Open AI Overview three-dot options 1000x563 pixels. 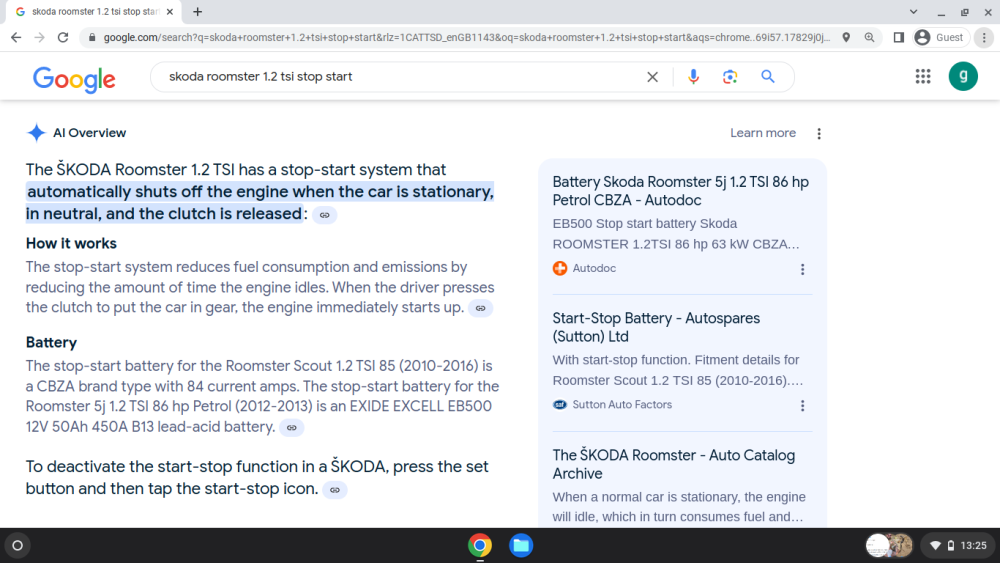(x=819, y=133)
